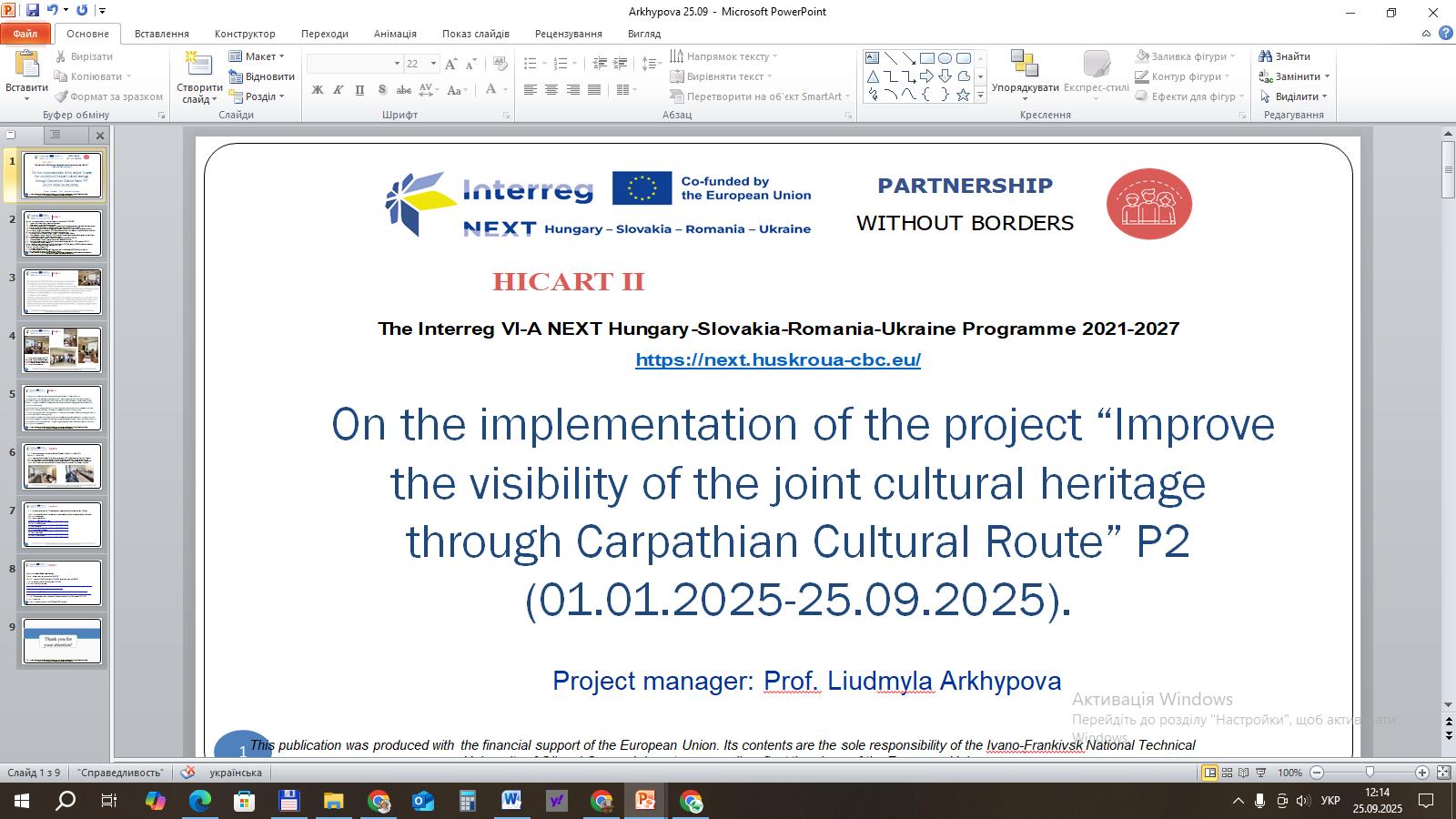Click the Increase Font Size icon
This screenshot has width=1456, height=819.
[x=451, y=64]
